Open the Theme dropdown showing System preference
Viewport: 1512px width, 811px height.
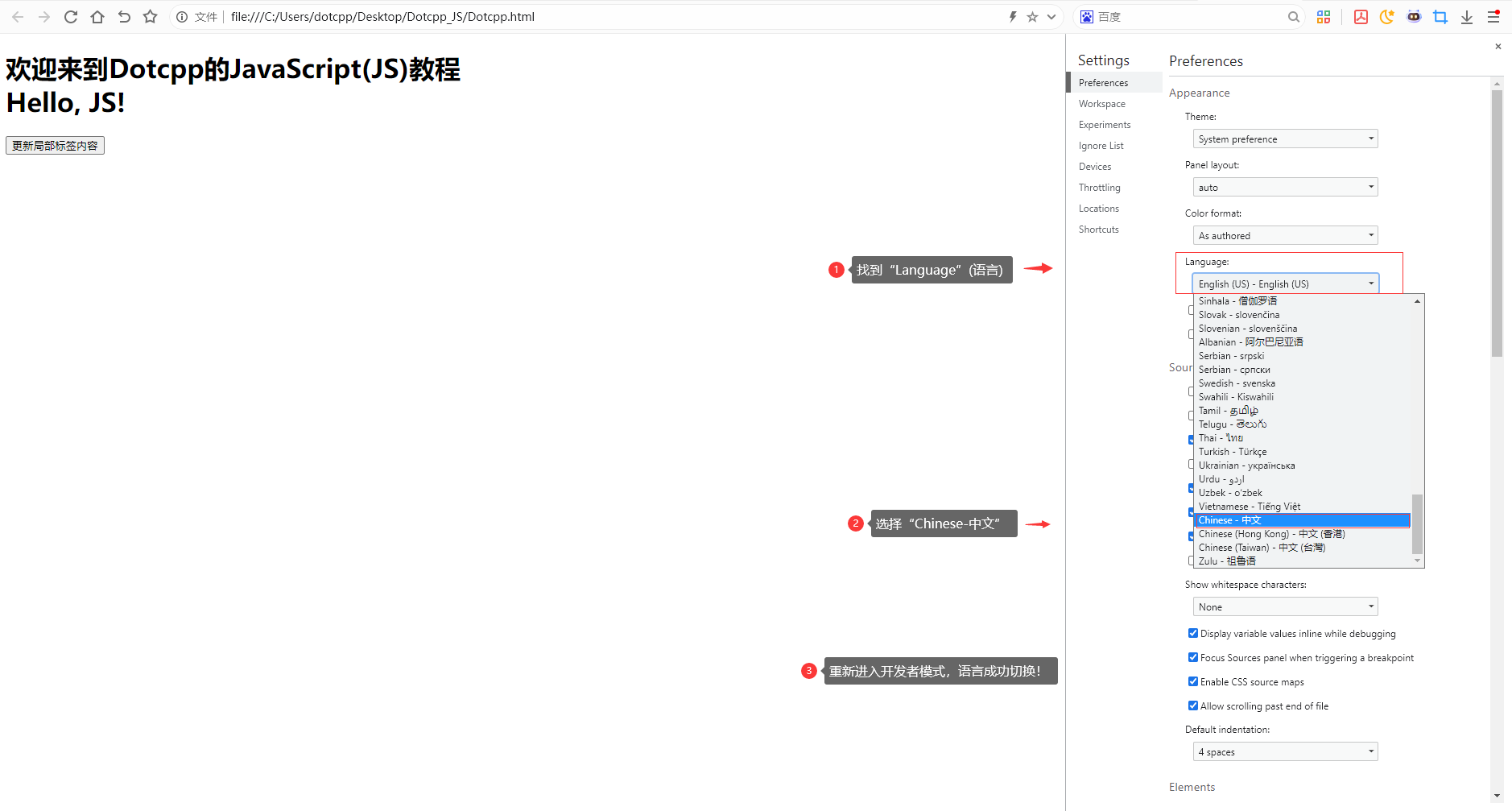point(1285,139)
